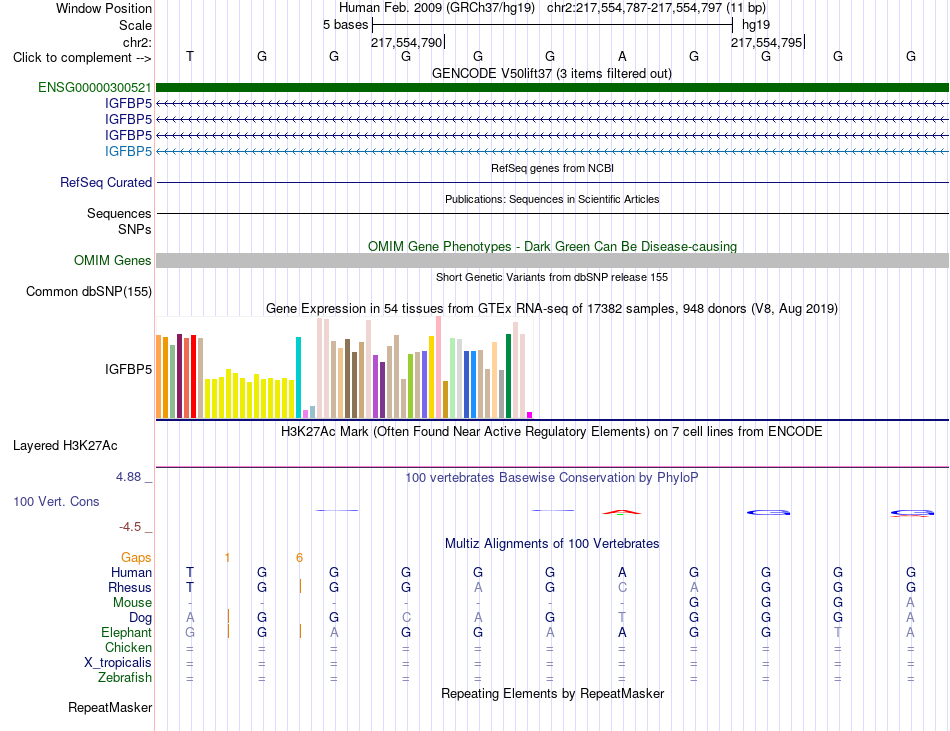Click the Mouse alignment row label
950x731 pixels.
pos(132,603)
